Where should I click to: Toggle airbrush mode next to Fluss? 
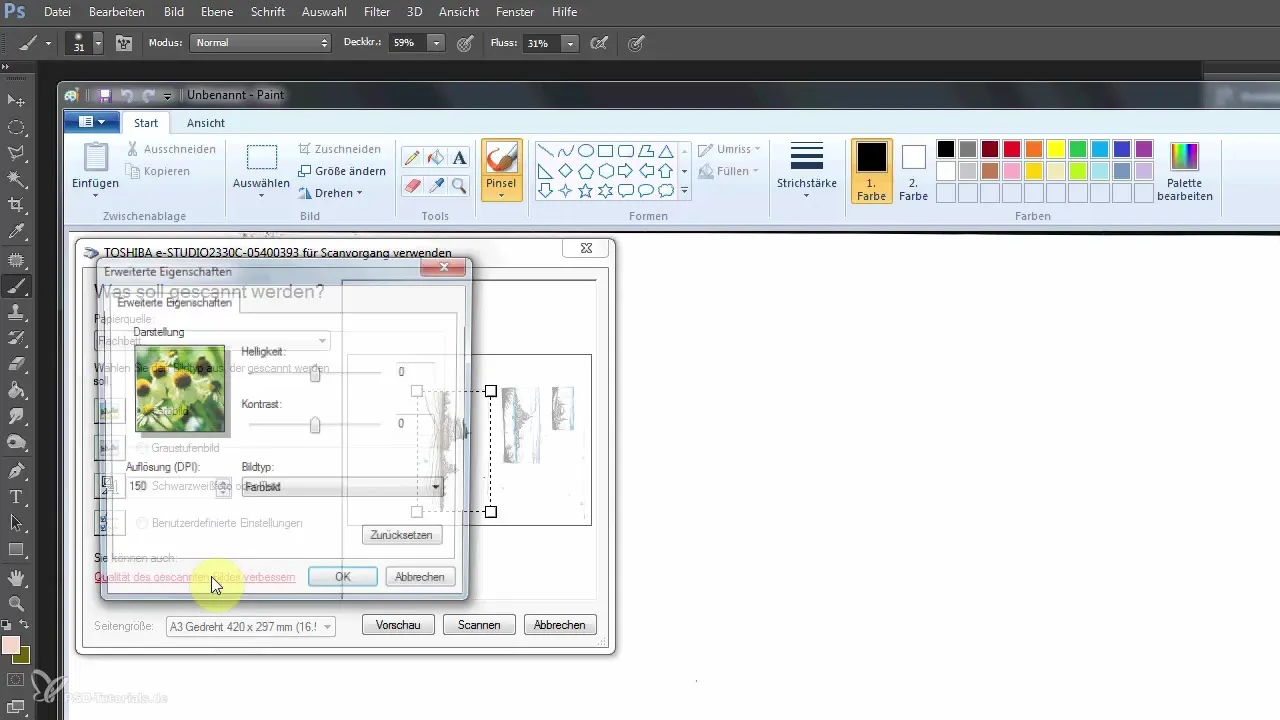click(599, 43)
